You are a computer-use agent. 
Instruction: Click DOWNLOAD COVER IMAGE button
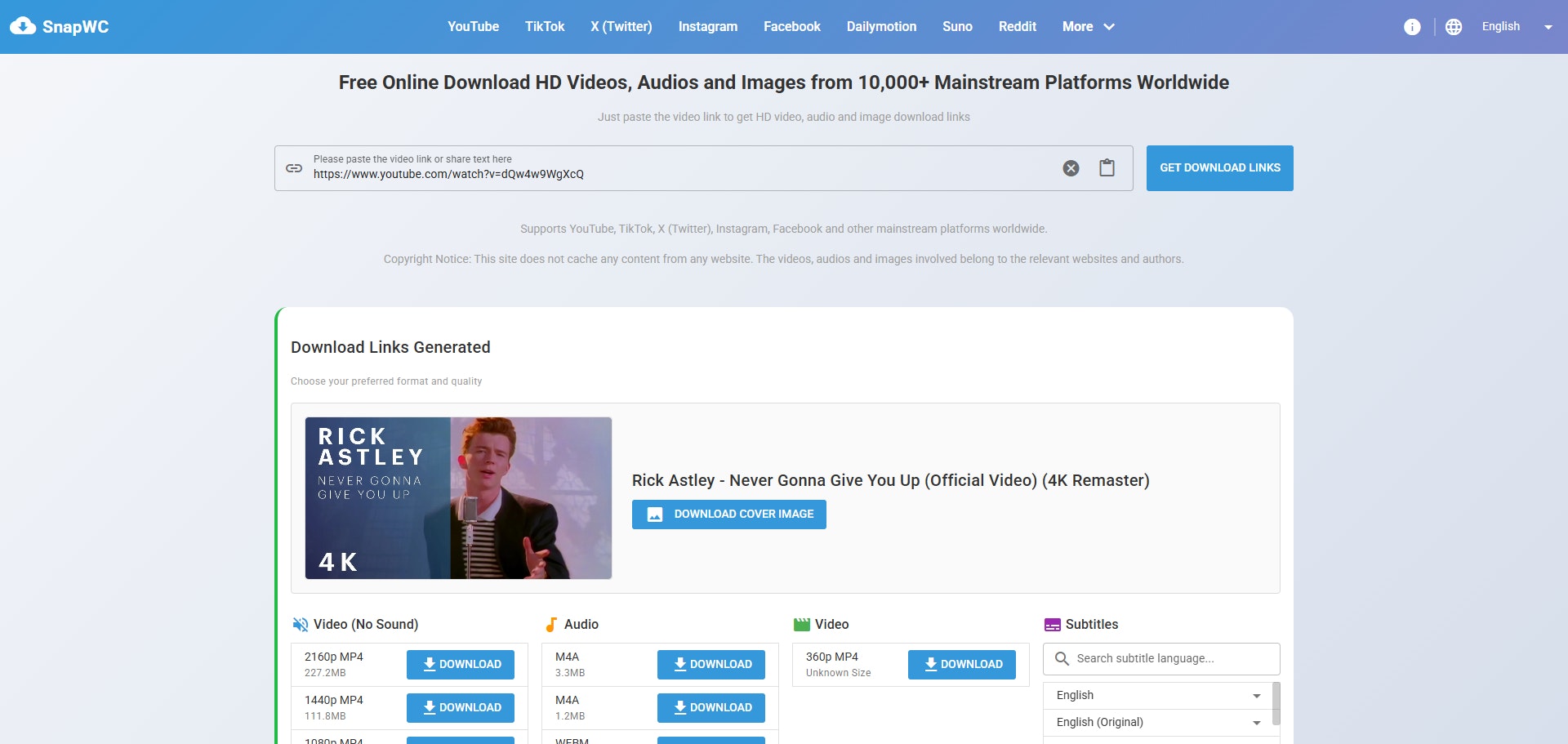729,515
